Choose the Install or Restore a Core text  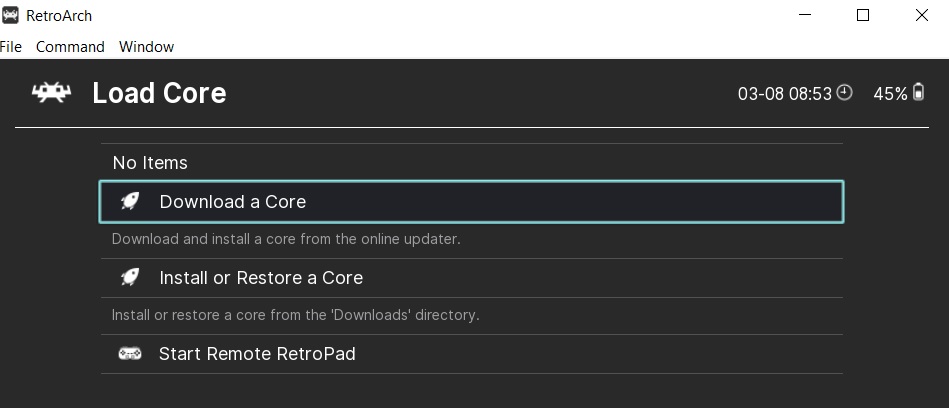(260, 277)
